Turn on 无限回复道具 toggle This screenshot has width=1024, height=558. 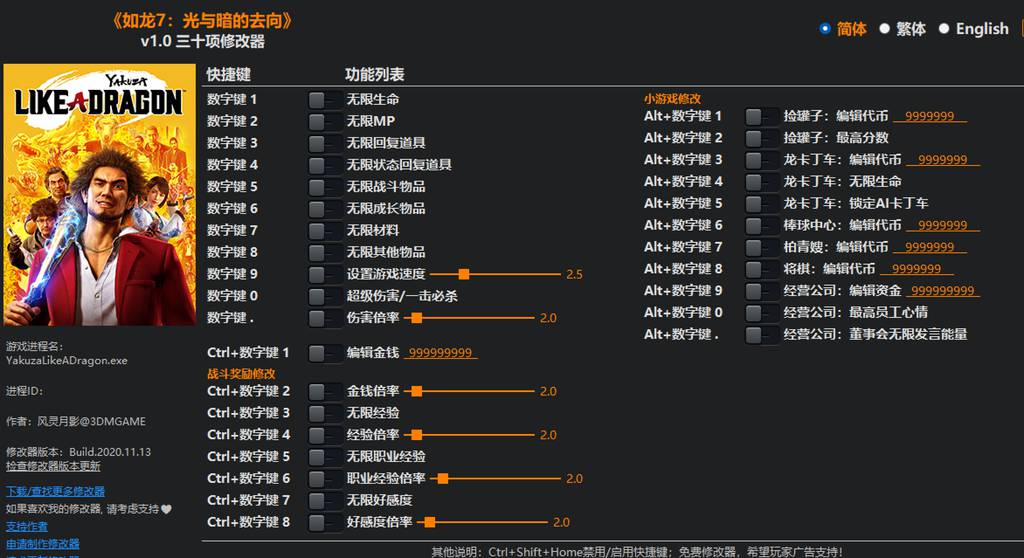[x=325, y=143]
